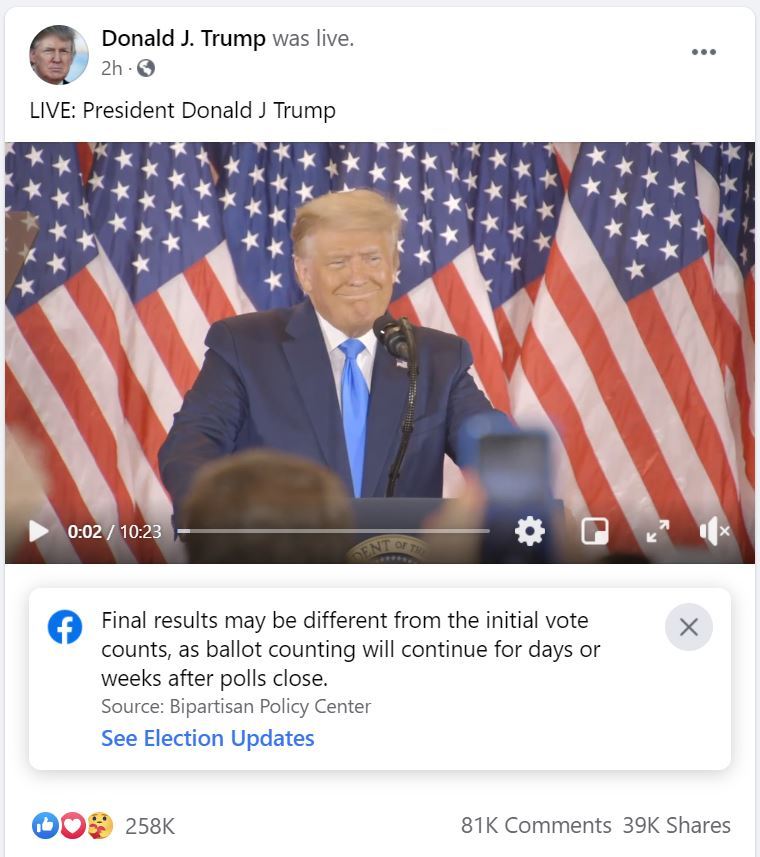Enable picture-in-picture mode icon
This screenshot has height=857, width=760.
click(595, 531)
